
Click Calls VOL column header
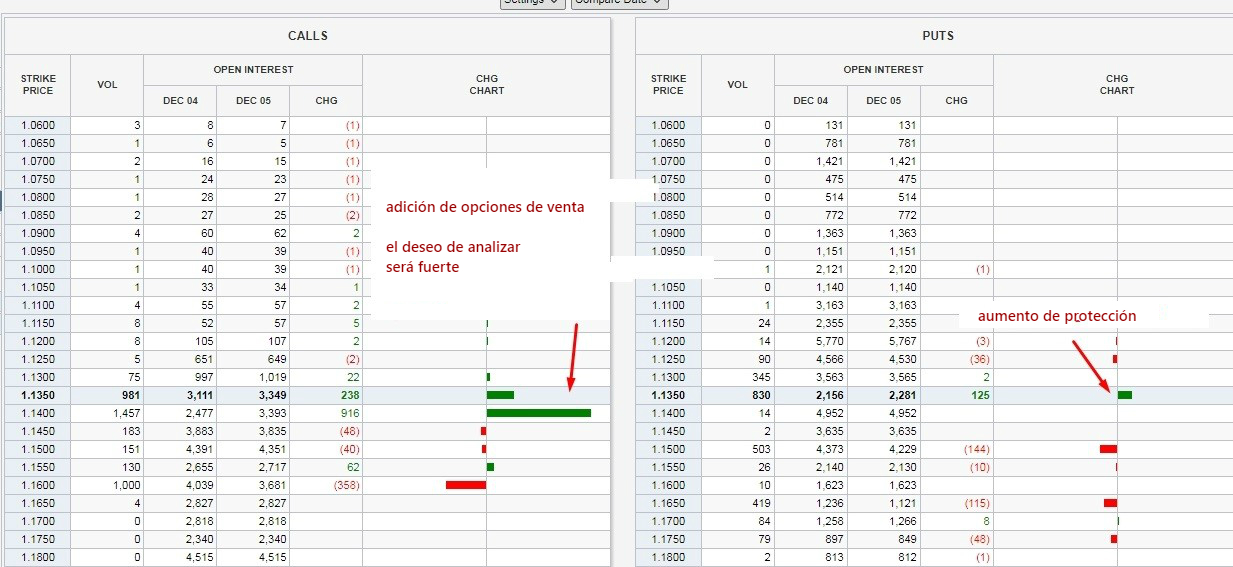point(107,85)
